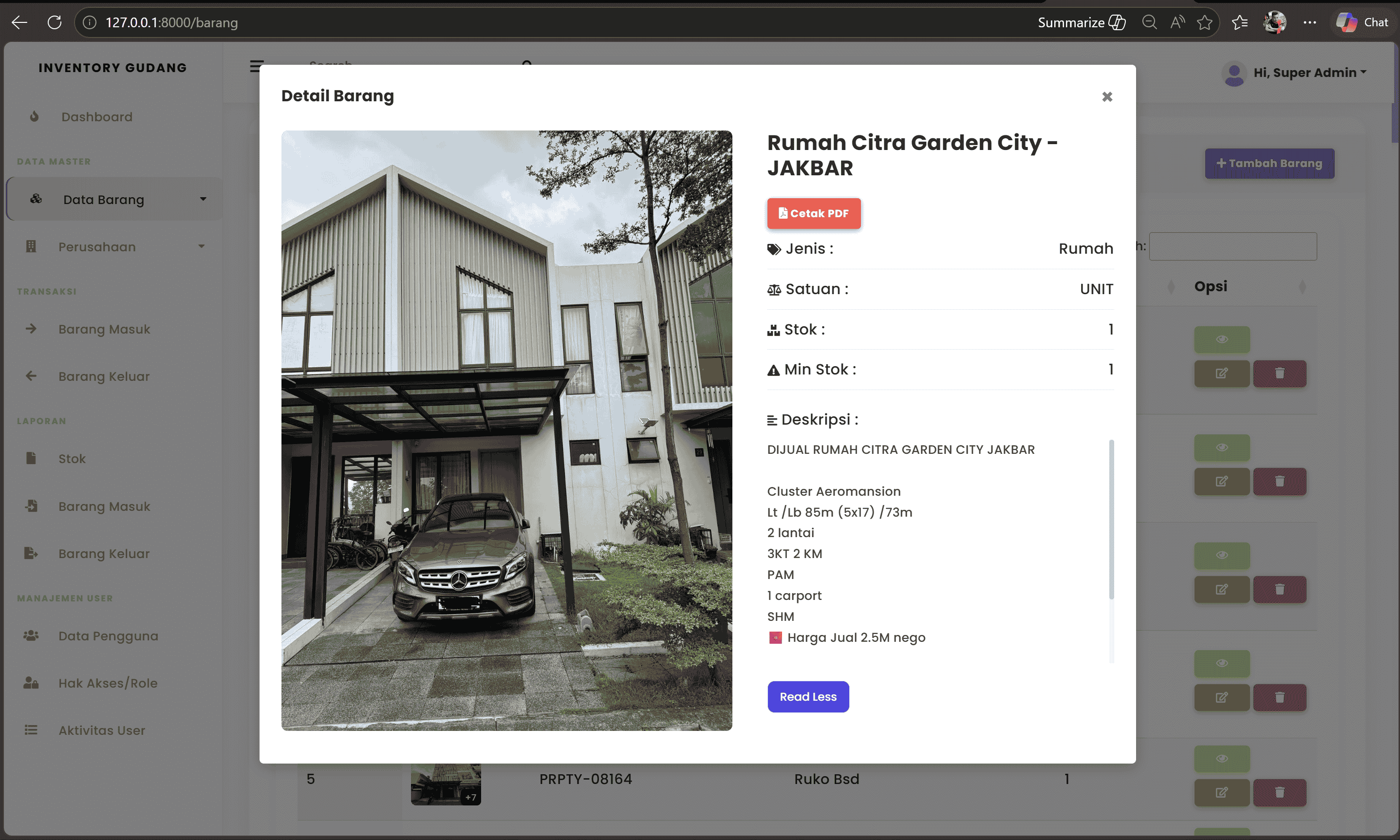Focus the table search input below Tambah Barang

(x=1232, y=246)
